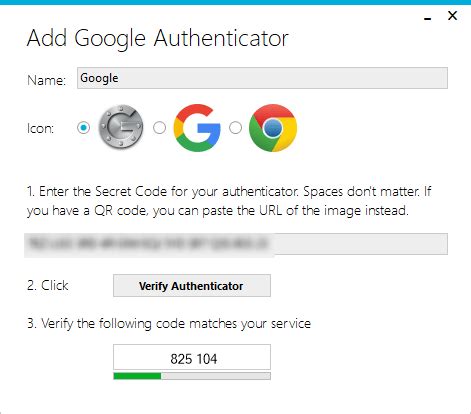Click the '2. Click' step label
Screen dimensions: 471x414
(x=48, y=286)
